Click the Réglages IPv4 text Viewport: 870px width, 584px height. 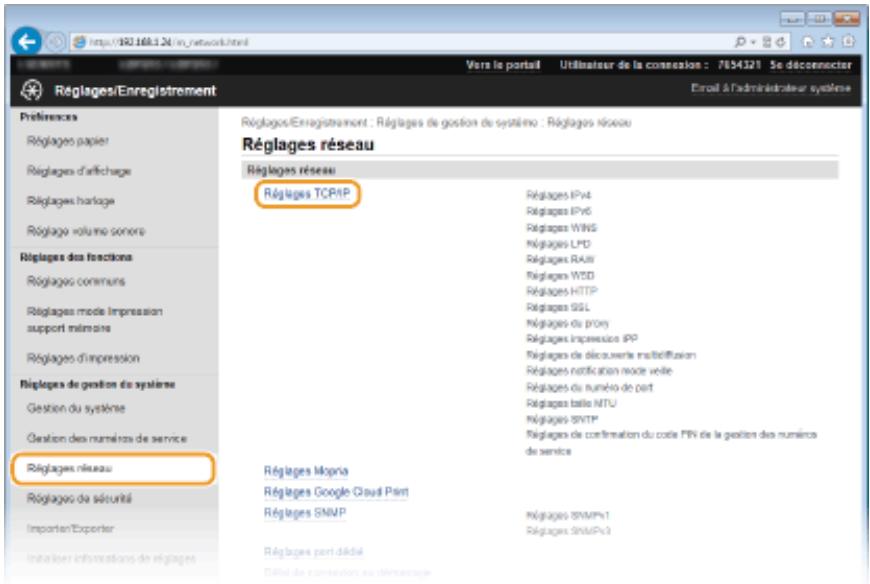558,195
